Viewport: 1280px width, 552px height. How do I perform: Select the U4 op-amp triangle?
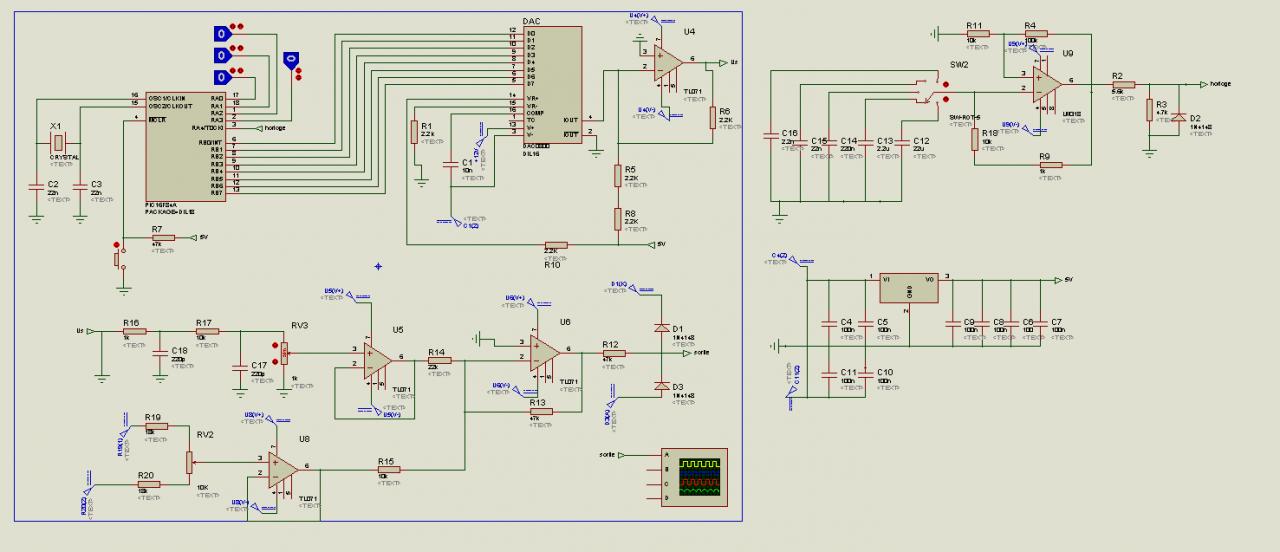coord(667,63)
